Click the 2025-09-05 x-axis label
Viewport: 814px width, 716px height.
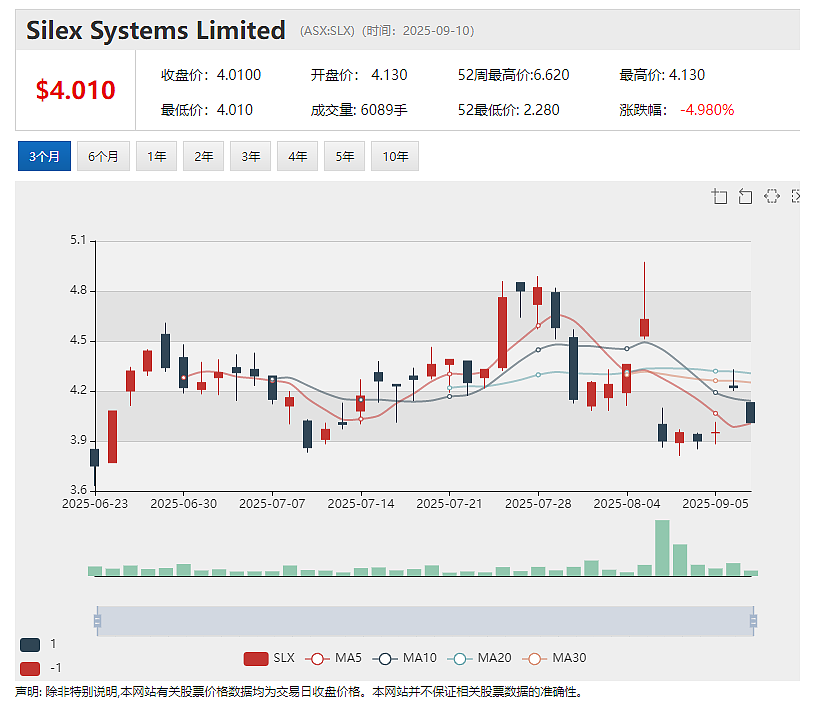click(715, 504)
